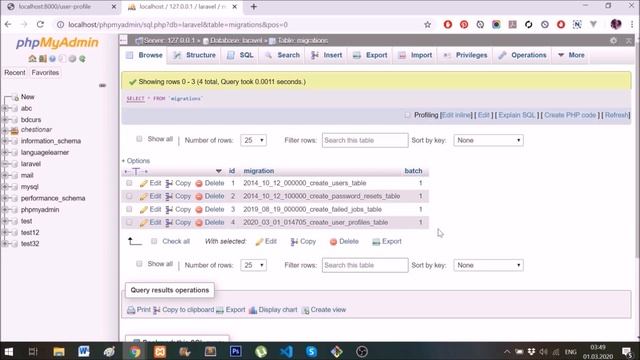Tick checkbox for row id 3

(129, 209)
